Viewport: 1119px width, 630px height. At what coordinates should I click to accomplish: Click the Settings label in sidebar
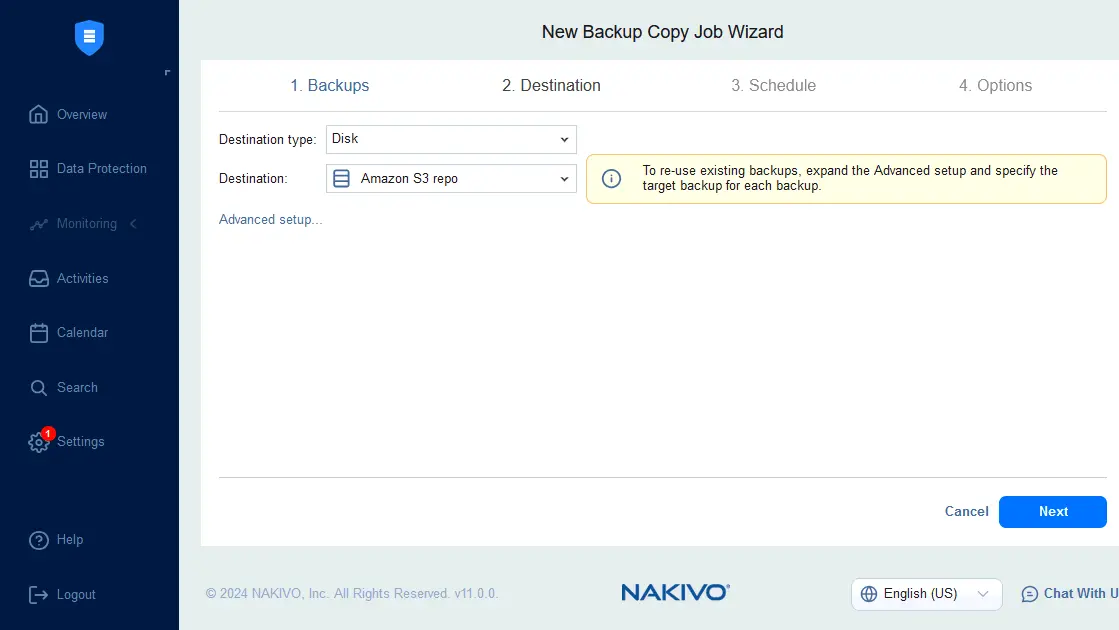coord(81,442)
